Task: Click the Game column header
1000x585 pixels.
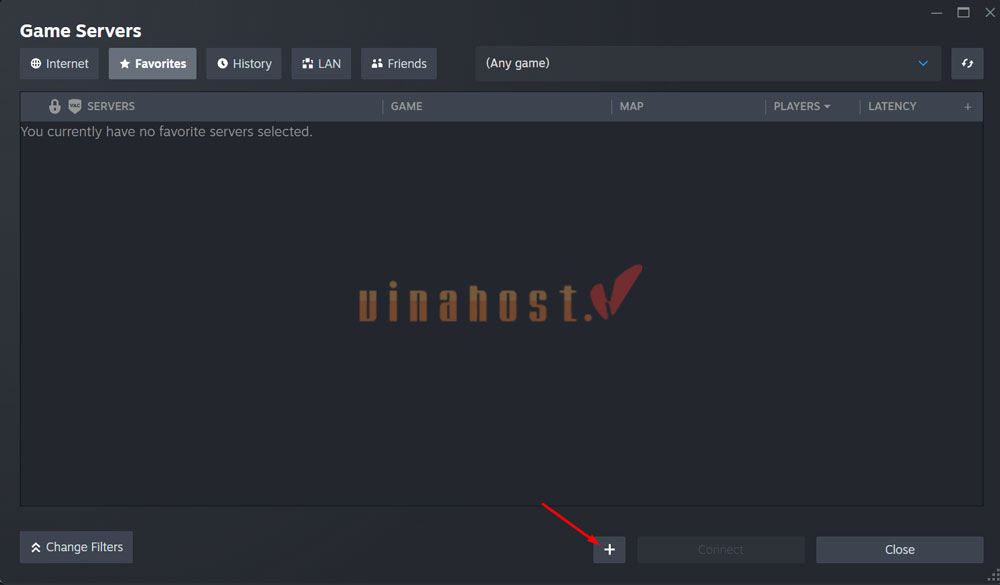Action: 406,106
